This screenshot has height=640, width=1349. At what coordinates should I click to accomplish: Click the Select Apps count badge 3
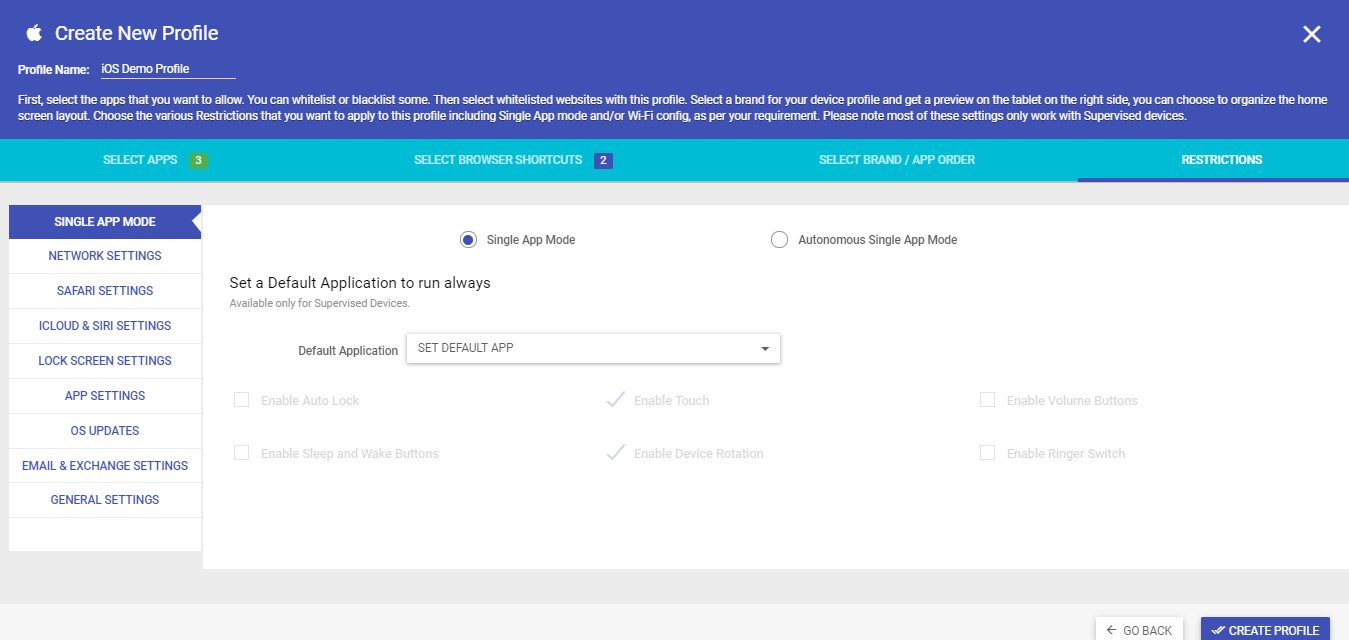click(198, 161)
